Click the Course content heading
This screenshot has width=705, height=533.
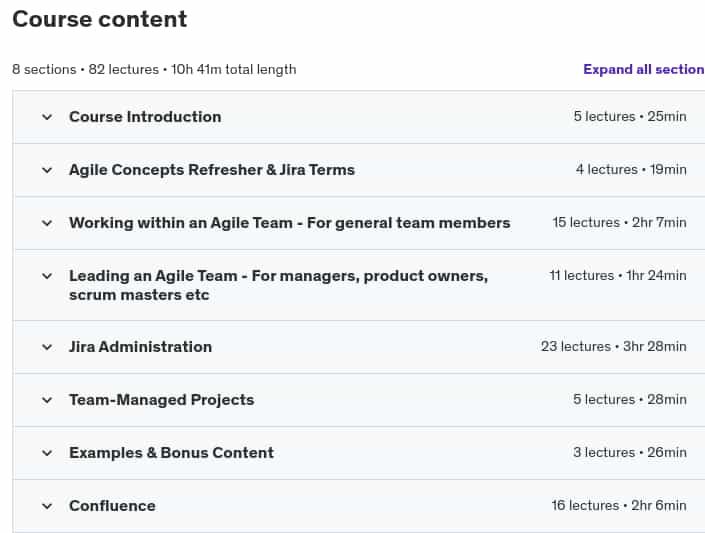pyautogui.click(x=99, y=19)
